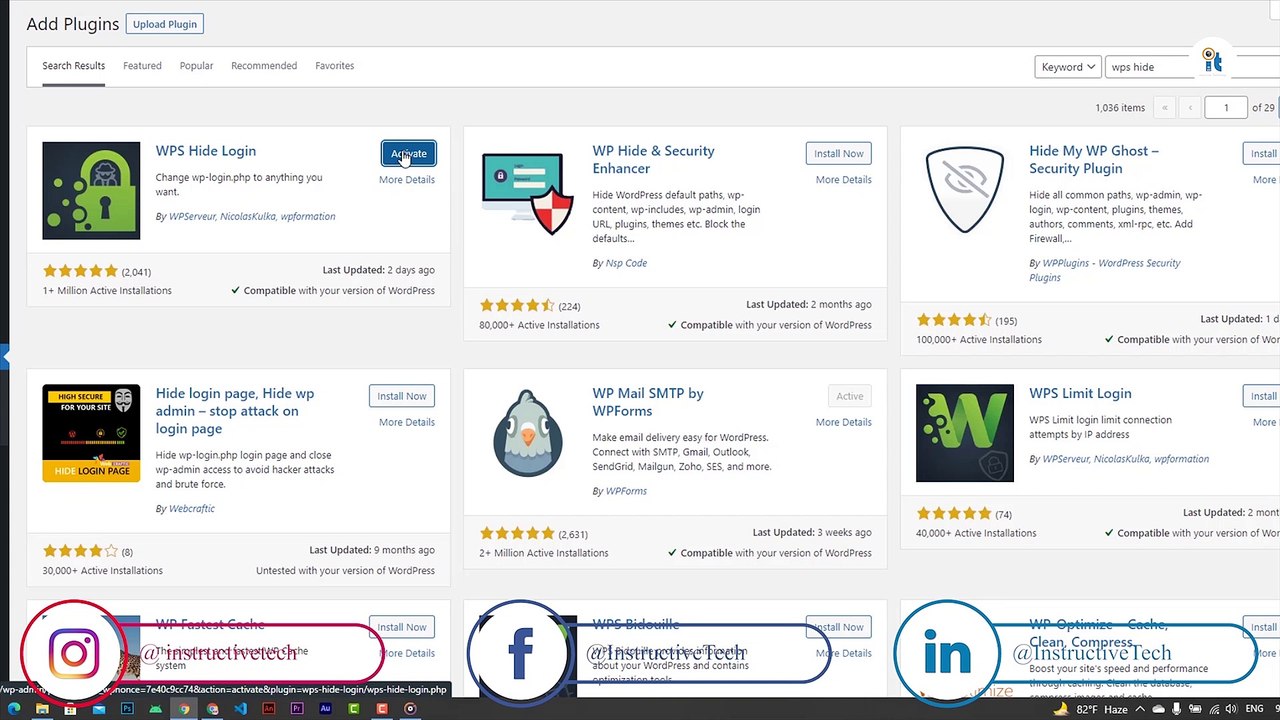This screenshot has height=720, width=1280.
Task: Click the Active button for WP Mail SMTP
Action: pyautogui.click(x=850, y=396)
